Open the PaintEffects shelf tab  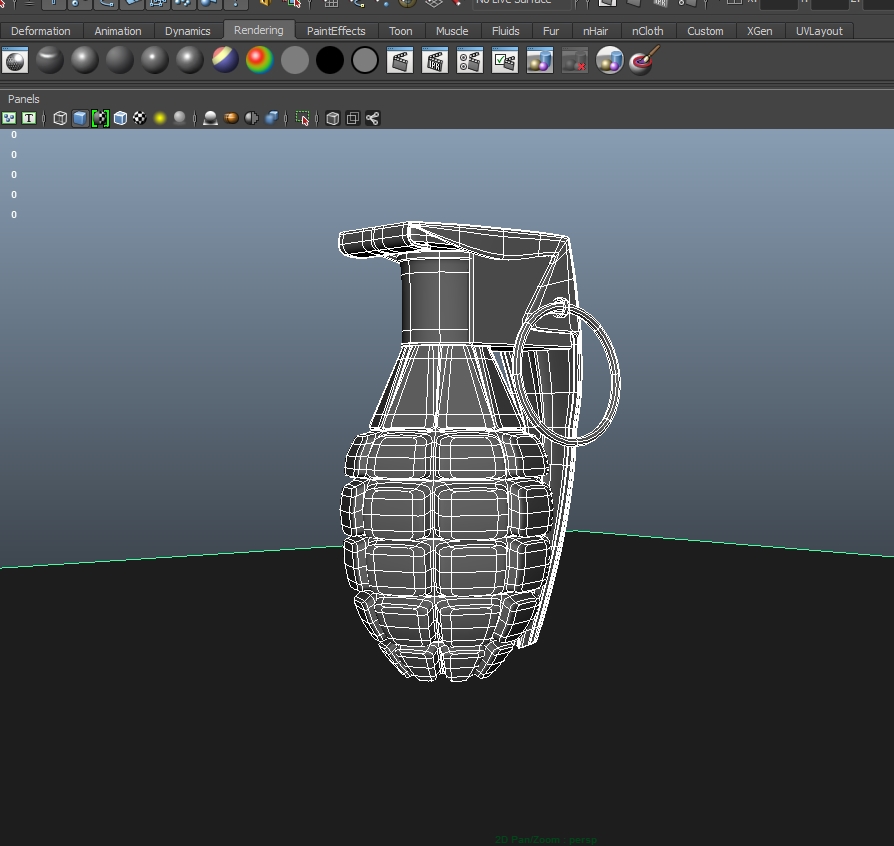coord(336,31)
